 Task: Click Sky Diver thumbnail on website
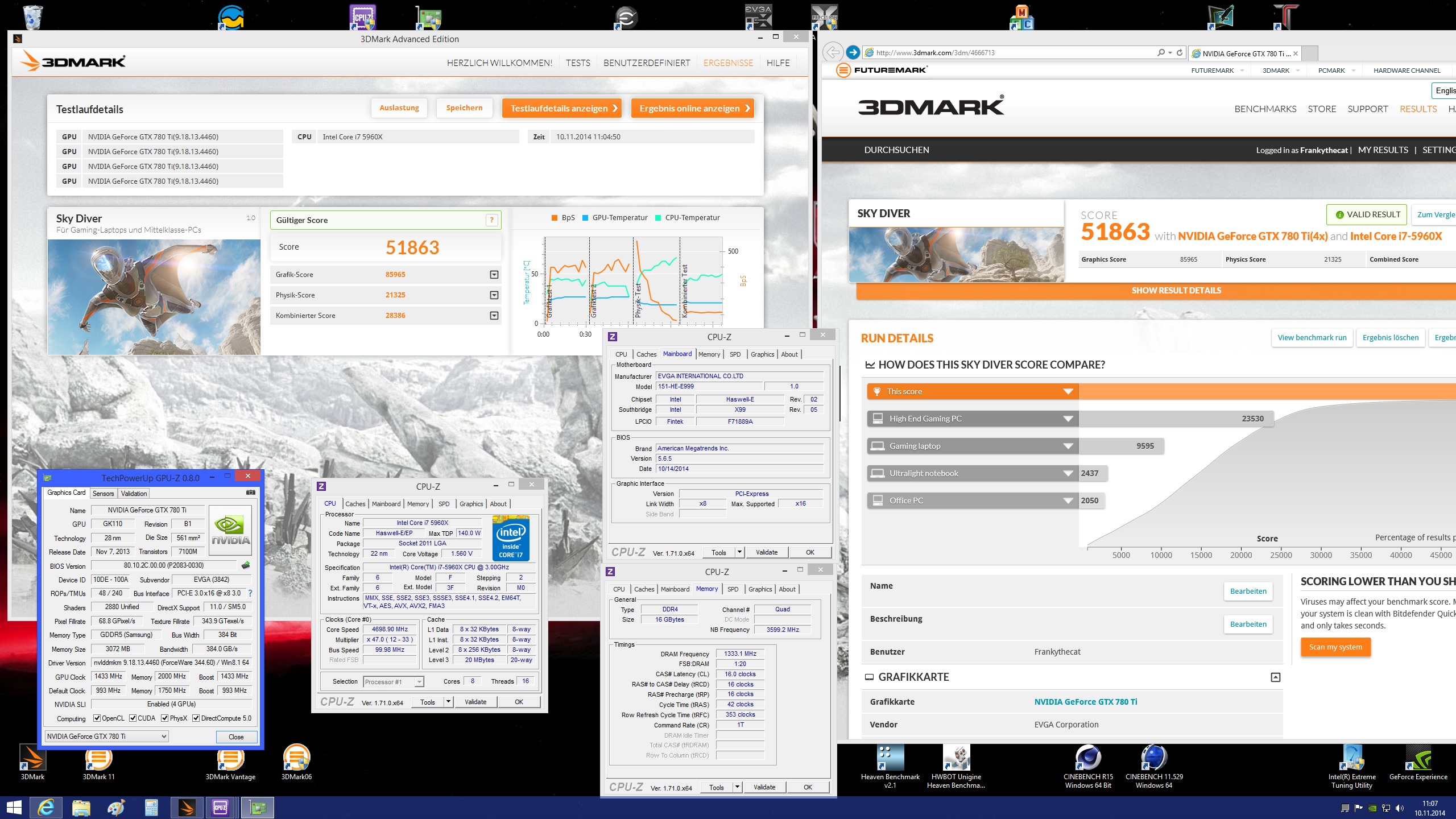point(957,254)
